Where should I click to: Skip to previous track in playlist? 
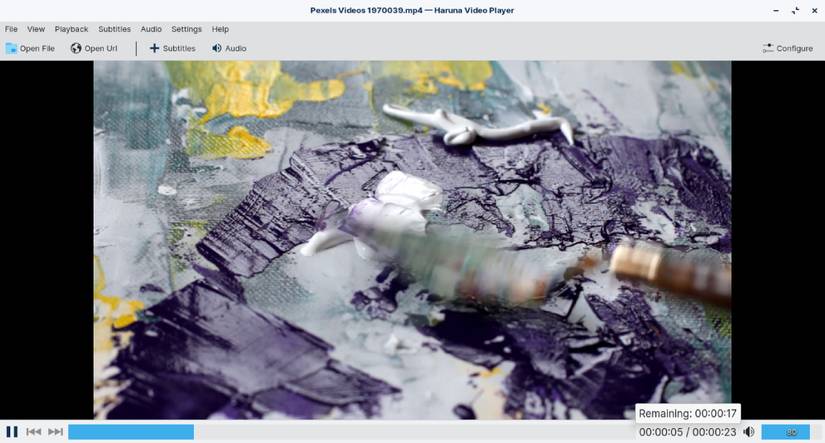34,432
